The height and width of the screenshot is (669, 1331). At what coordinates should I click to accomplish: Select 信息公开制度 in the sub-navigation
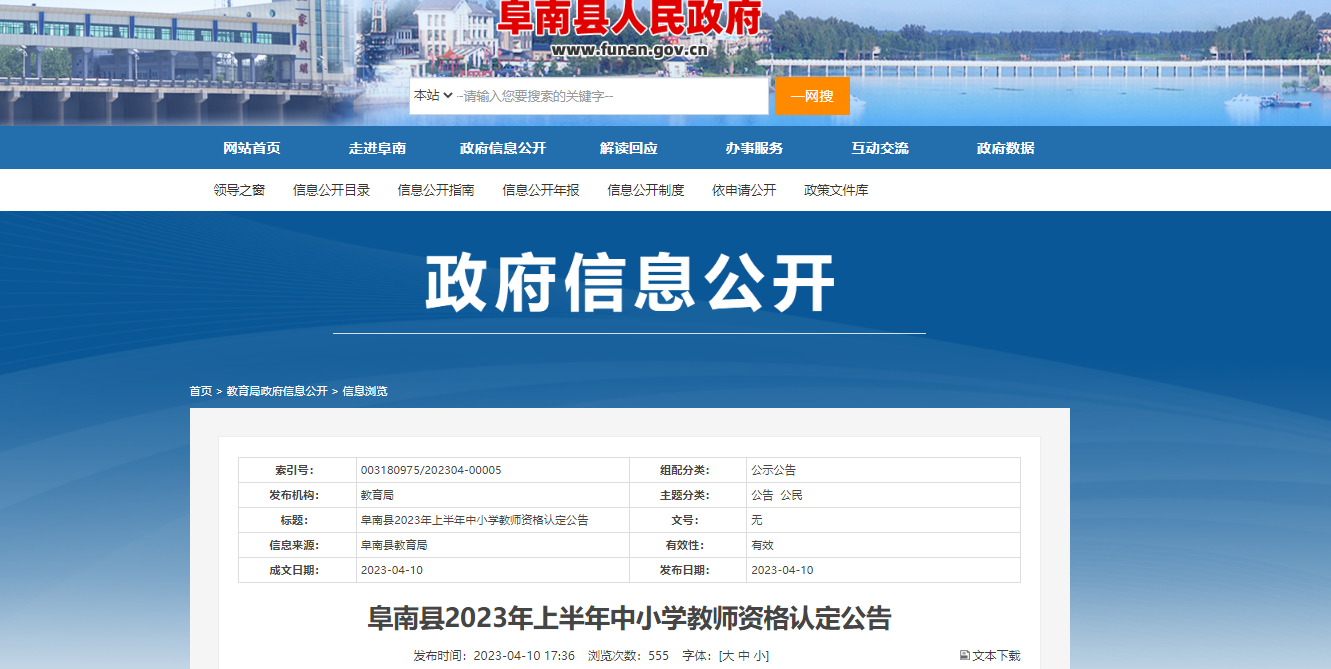(x=646, y=190)
